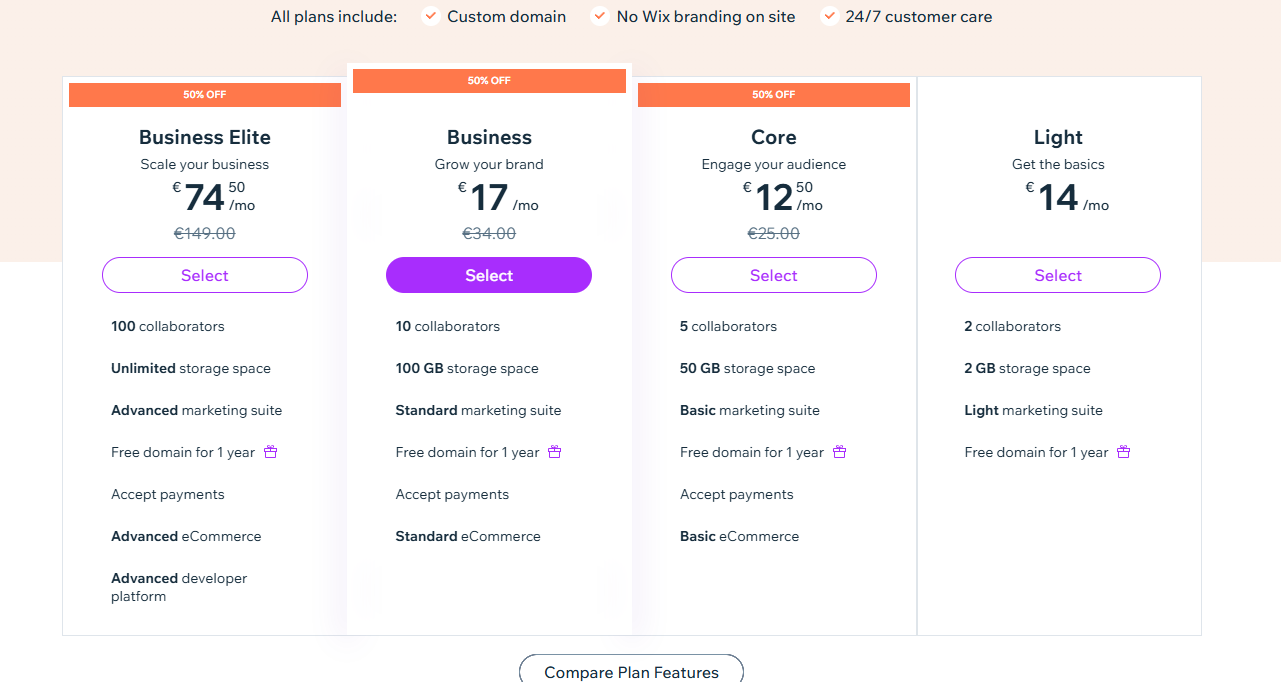Click the Business Elite plan title
The width and height of the screenshot is (1281, 682).
click(205, 137)
